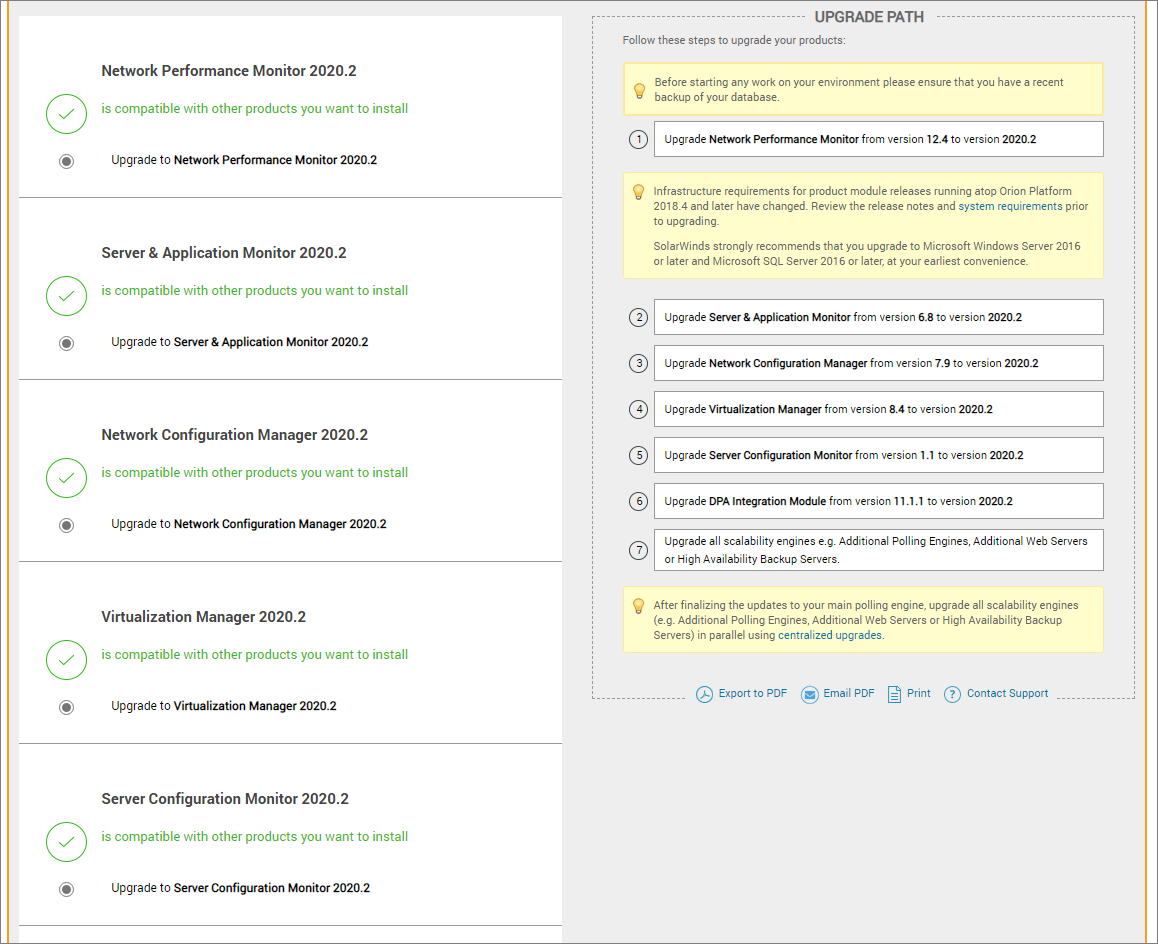
Task: Click Print link text
Action: click(919, 694)
